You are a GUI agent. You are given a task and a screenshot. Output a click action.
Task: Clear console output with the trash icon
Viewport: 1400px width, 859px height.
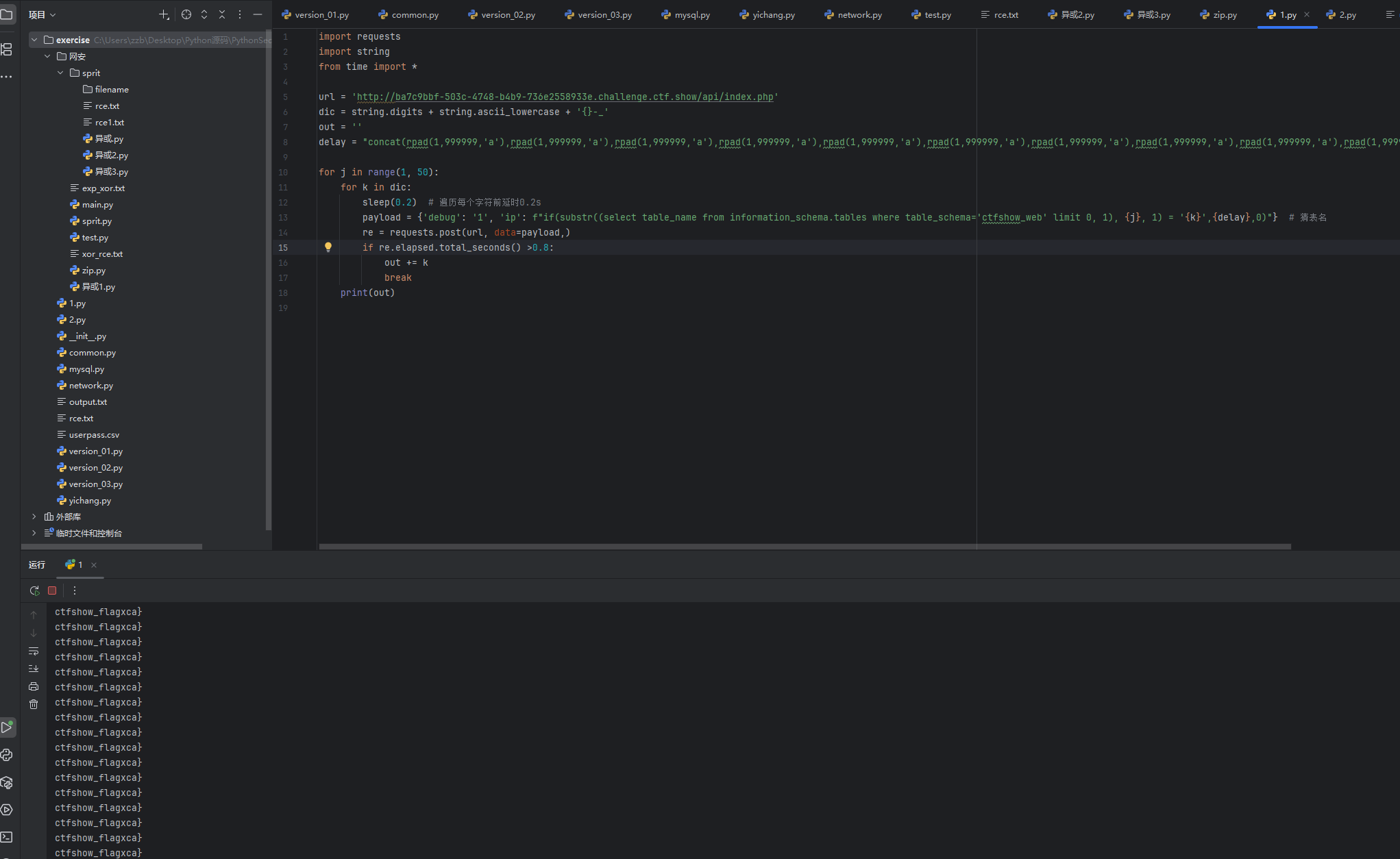[34, 704]
